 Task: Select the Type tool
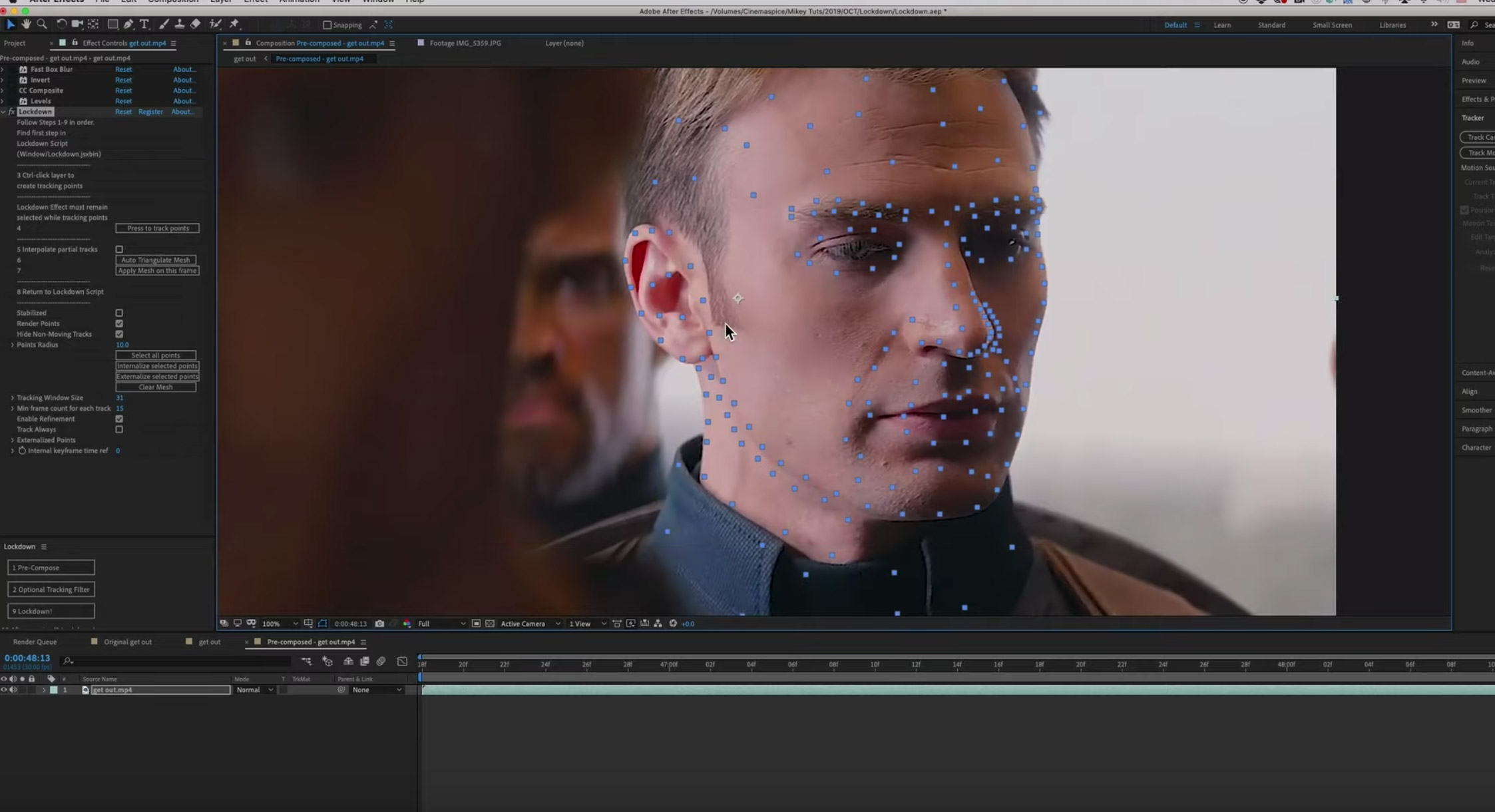(144, 25)
